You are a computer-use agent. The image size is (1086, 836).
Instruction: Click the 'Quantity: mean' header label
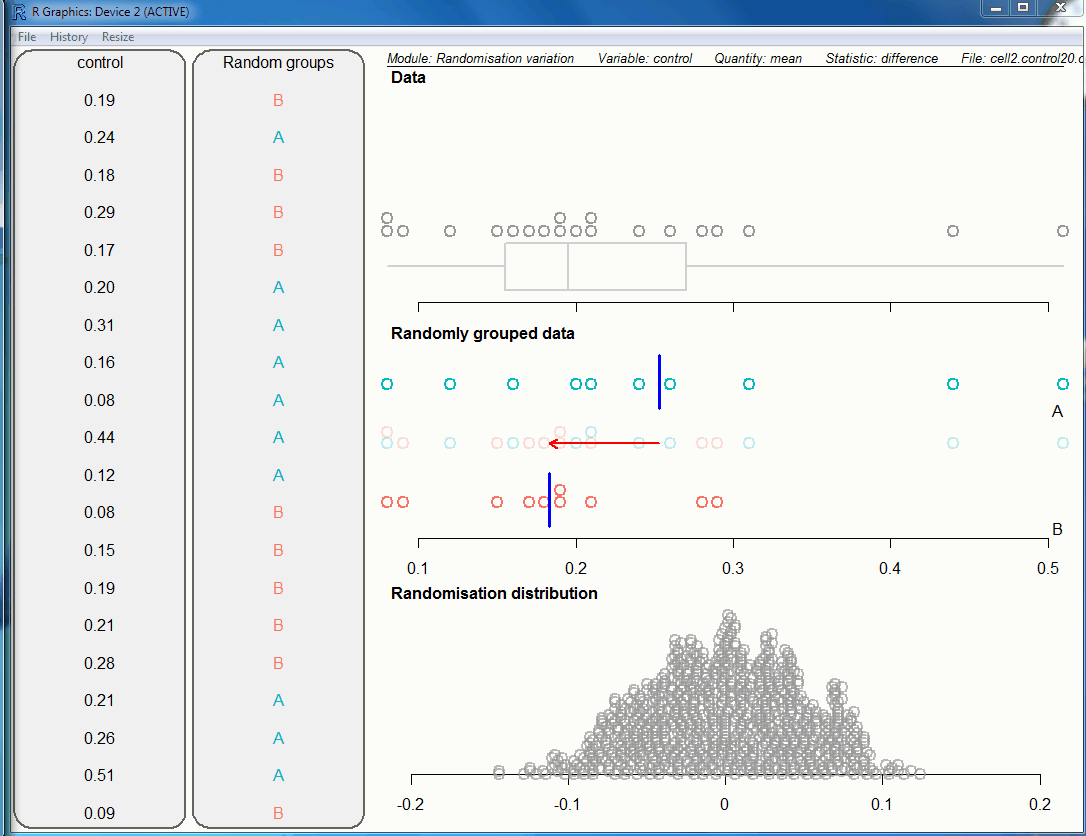(758, 58)
